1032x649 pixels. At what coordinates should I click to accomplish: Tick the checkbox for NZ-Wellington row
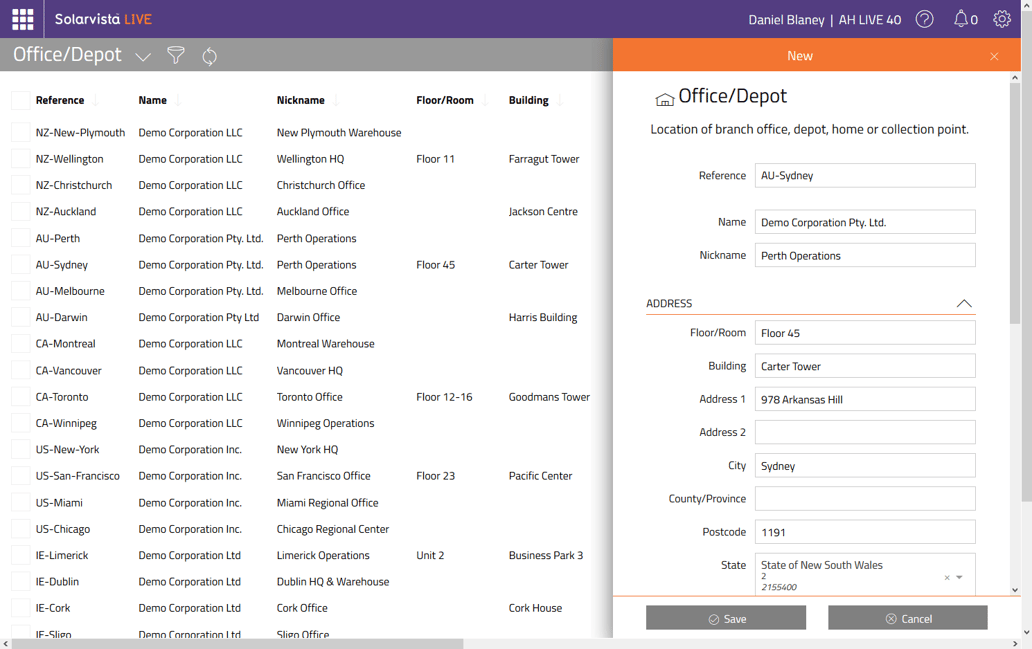click(x=20, y=159)
